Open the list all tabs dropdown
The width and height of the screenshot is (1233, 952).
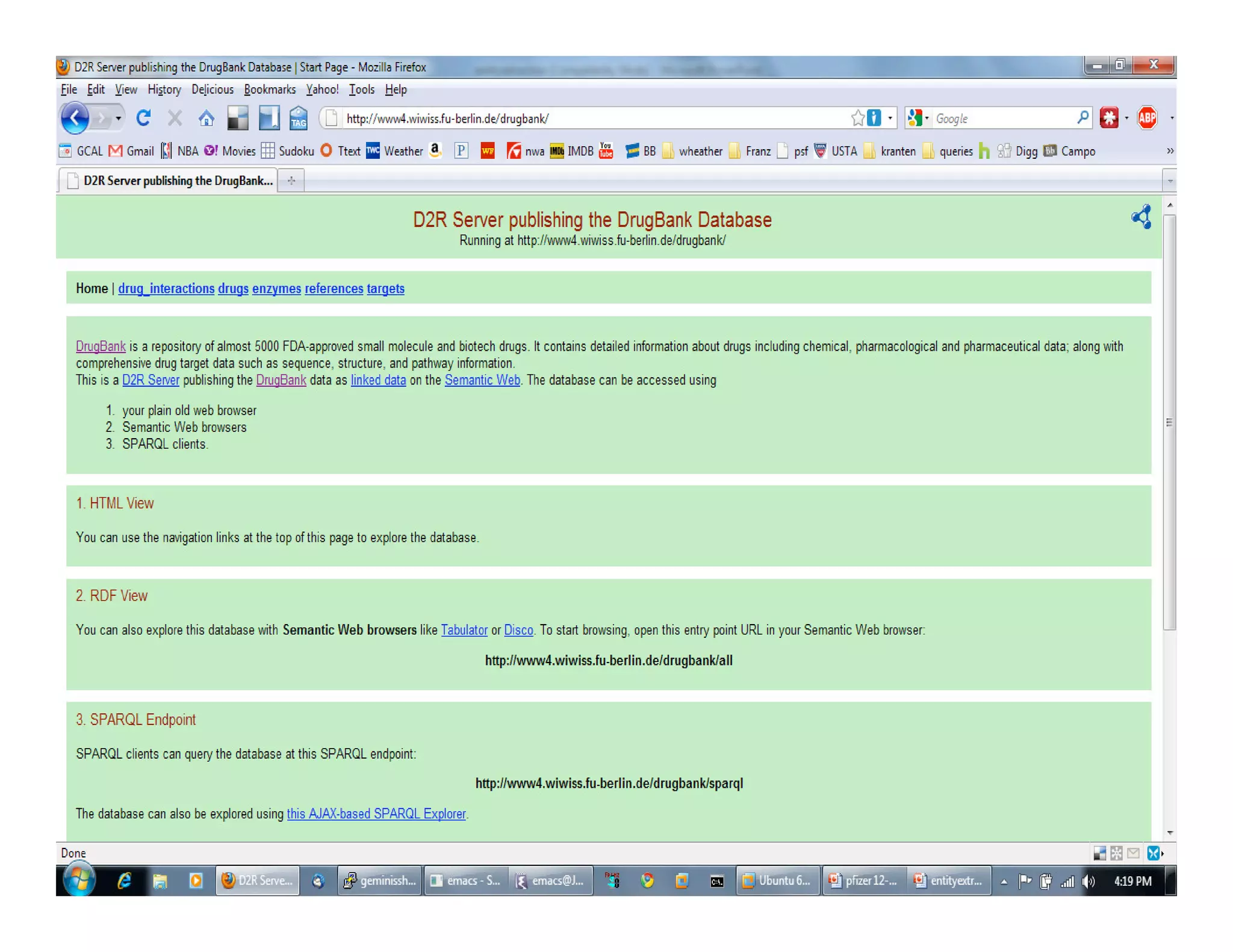[1169, 181]
